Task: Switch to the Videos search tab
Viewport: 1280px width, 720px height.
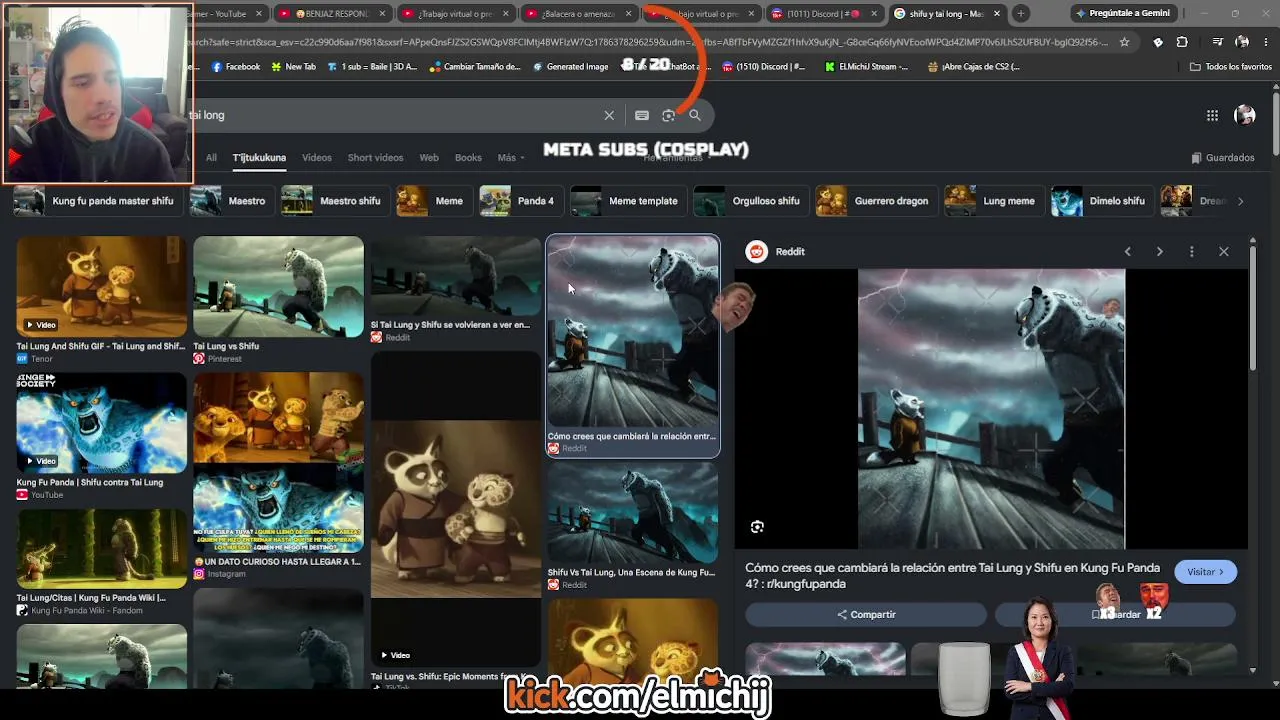Action: (317, 158)
